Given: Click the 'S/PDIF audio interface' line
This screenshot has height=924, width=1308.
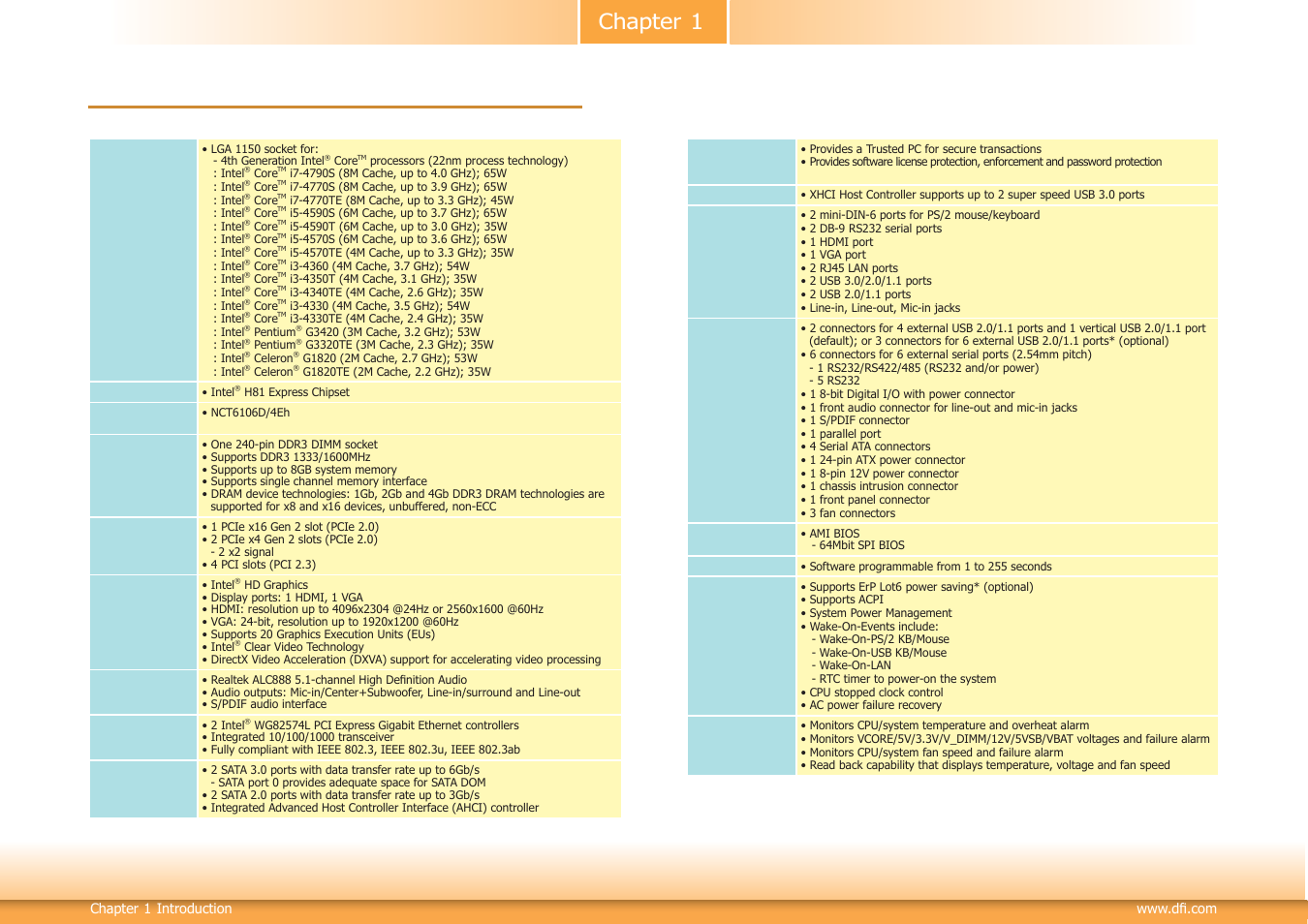Looking at the screenshot, I should [x=264, y=704].
